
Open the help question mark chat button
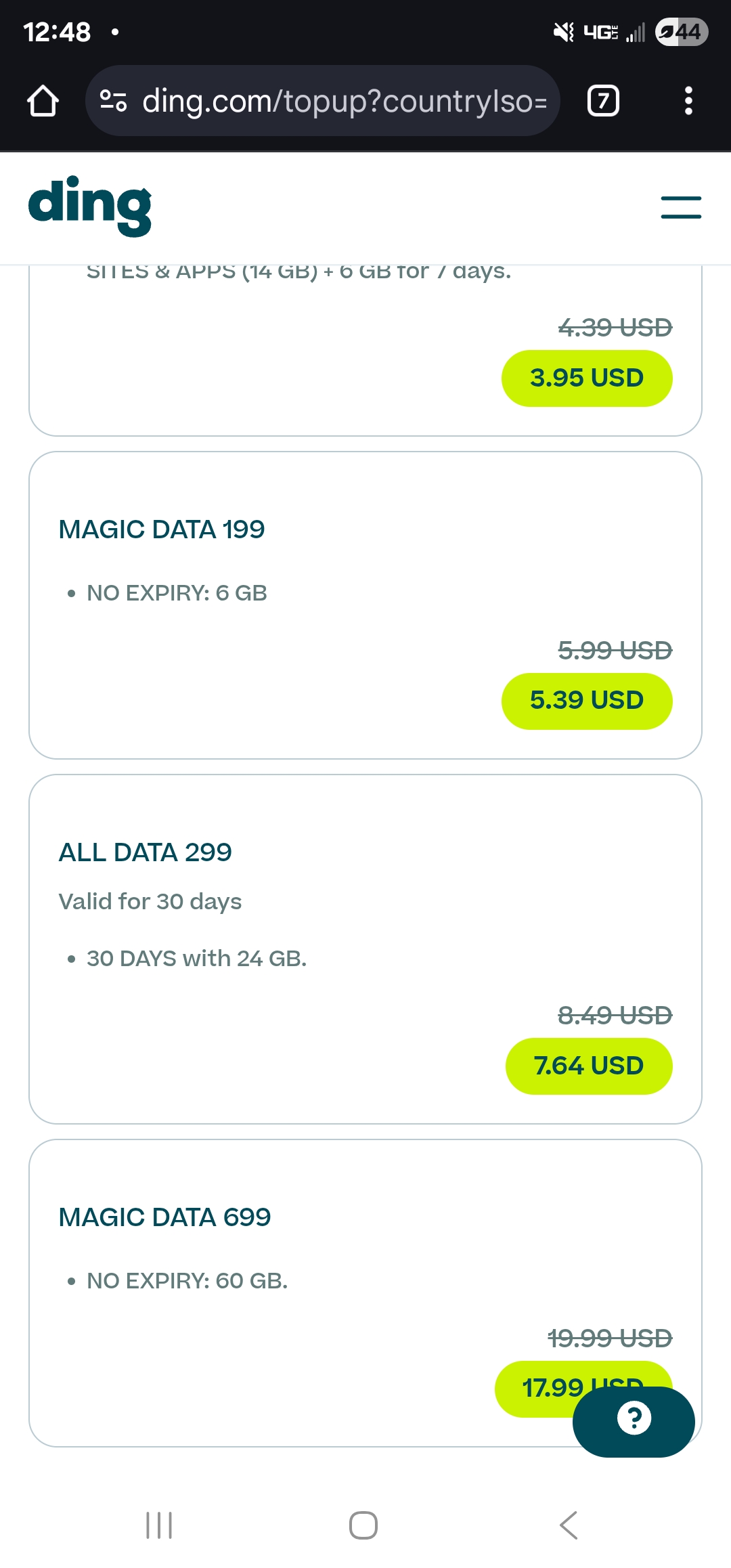pos(634,1419)
